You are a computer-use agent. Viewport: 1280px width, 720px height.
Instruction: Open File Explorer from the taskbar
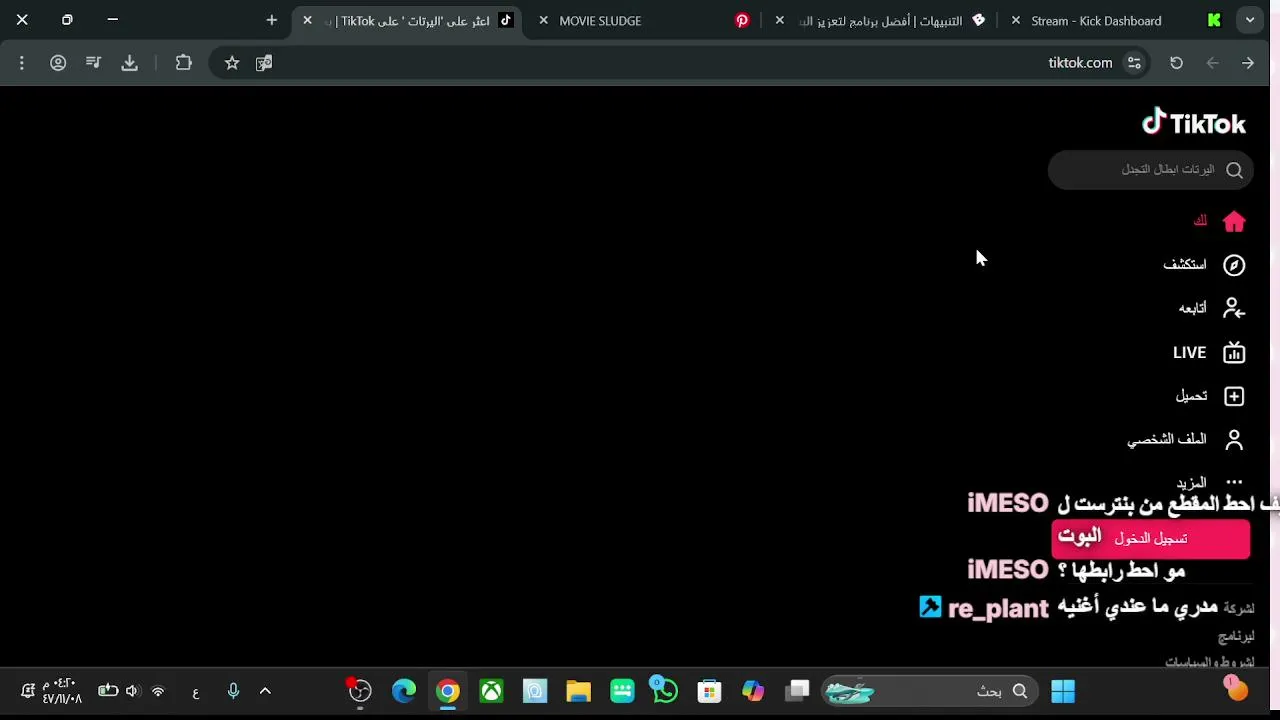(x=578, y=691)
